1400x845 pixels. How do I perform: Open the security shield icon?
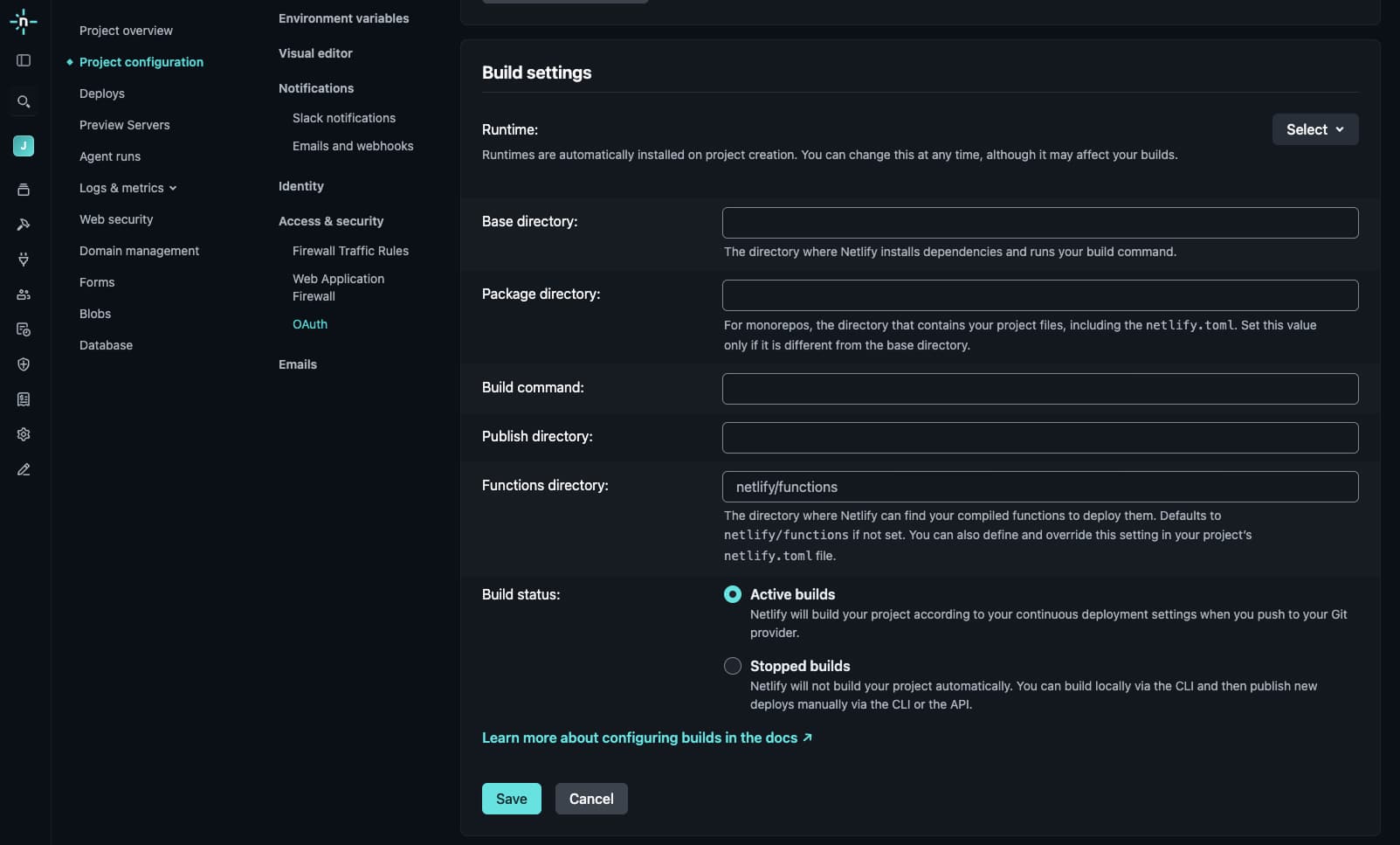click(24, 364)
